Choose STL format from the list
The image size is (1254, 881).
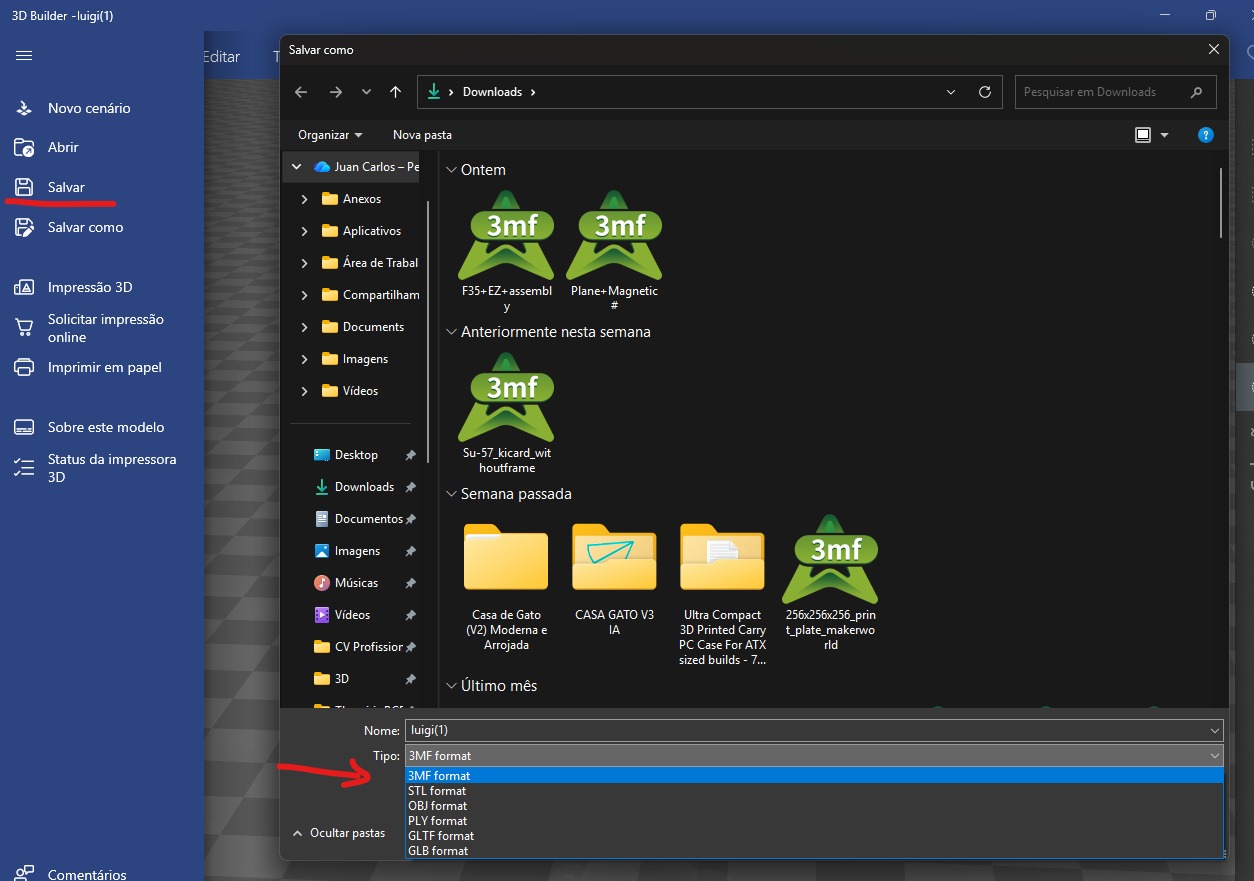click(x=814, y=791)
